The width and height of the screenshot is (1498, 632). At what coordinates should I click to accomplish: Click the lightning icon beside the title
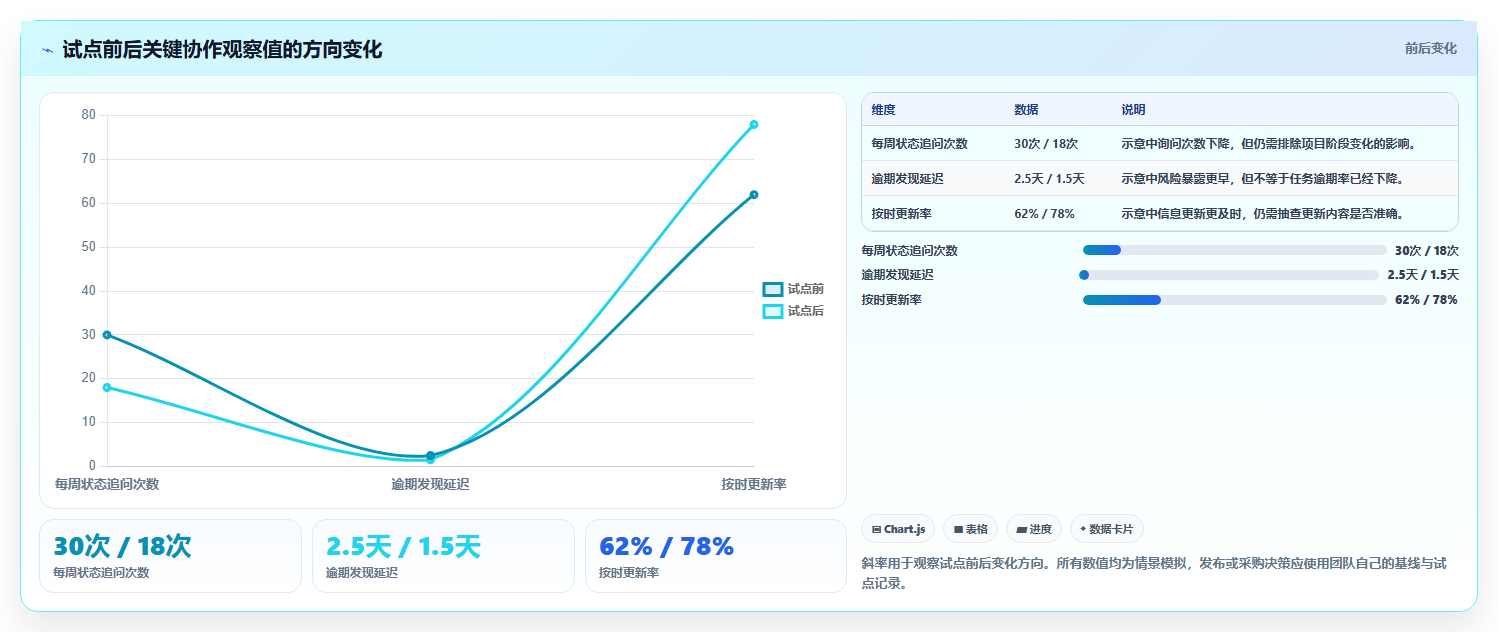tap(48, 50)
